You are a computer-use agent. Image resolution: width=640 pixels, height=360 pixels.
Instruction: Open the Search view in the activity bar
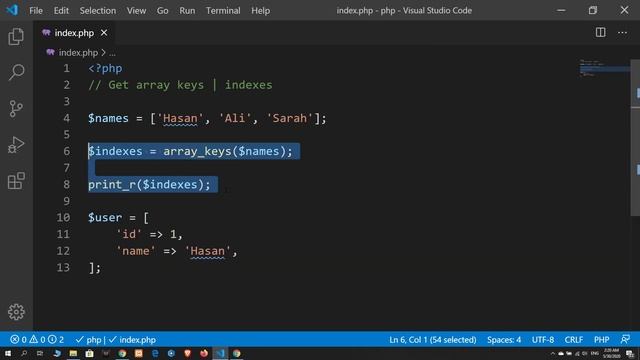click(x=16, y=72)
